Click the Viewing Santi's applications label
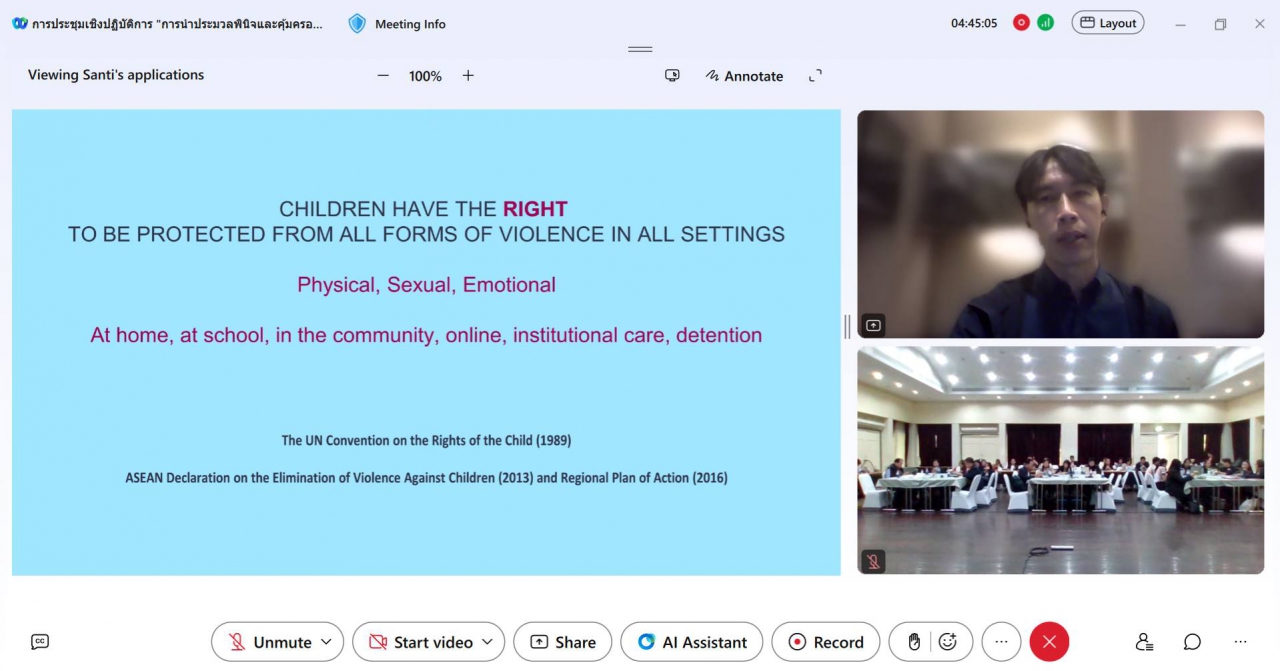The height and width of the screenshot is (671, 1280). (x=116, y=75)
